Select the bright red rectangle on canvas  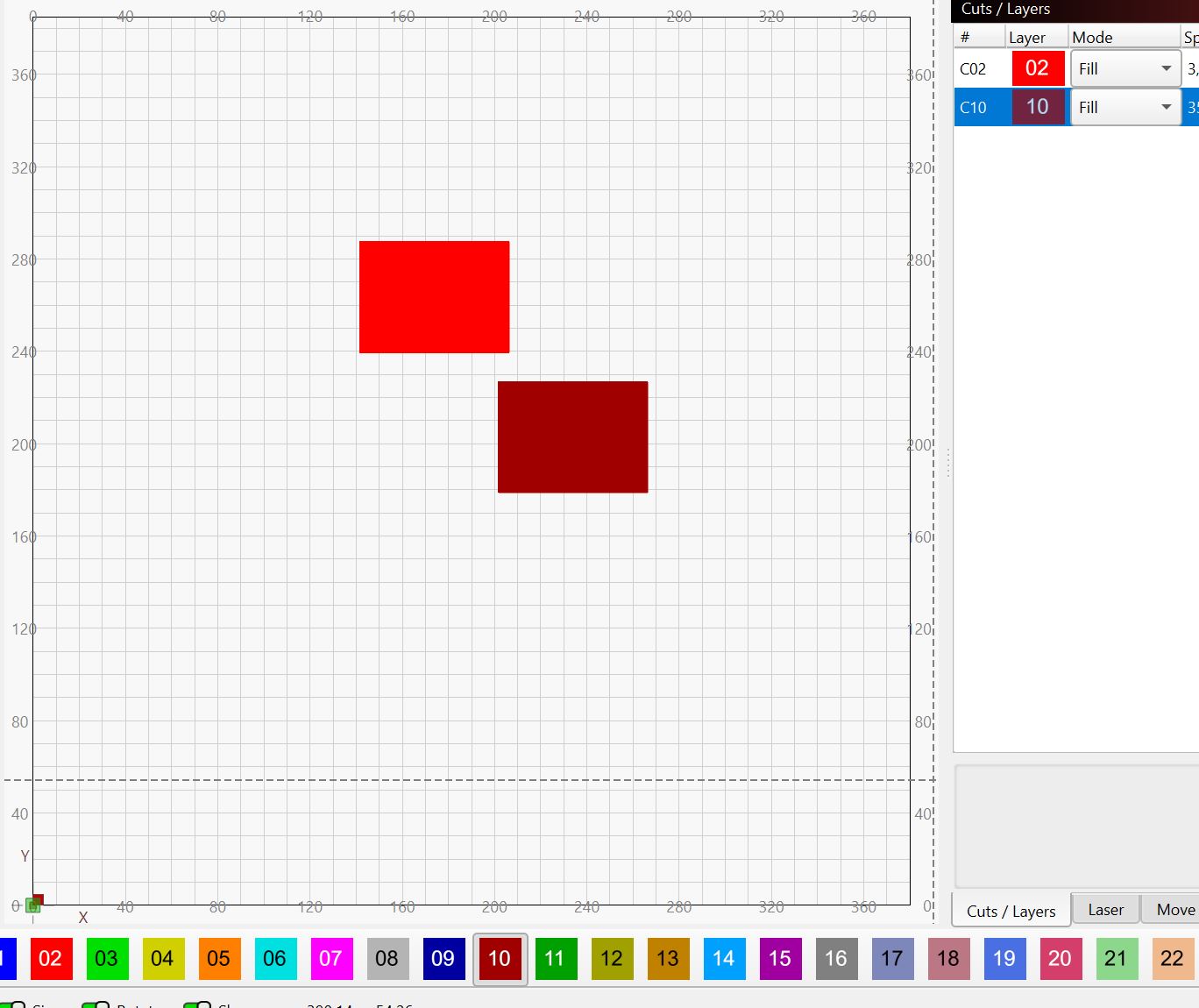[434, 297]
